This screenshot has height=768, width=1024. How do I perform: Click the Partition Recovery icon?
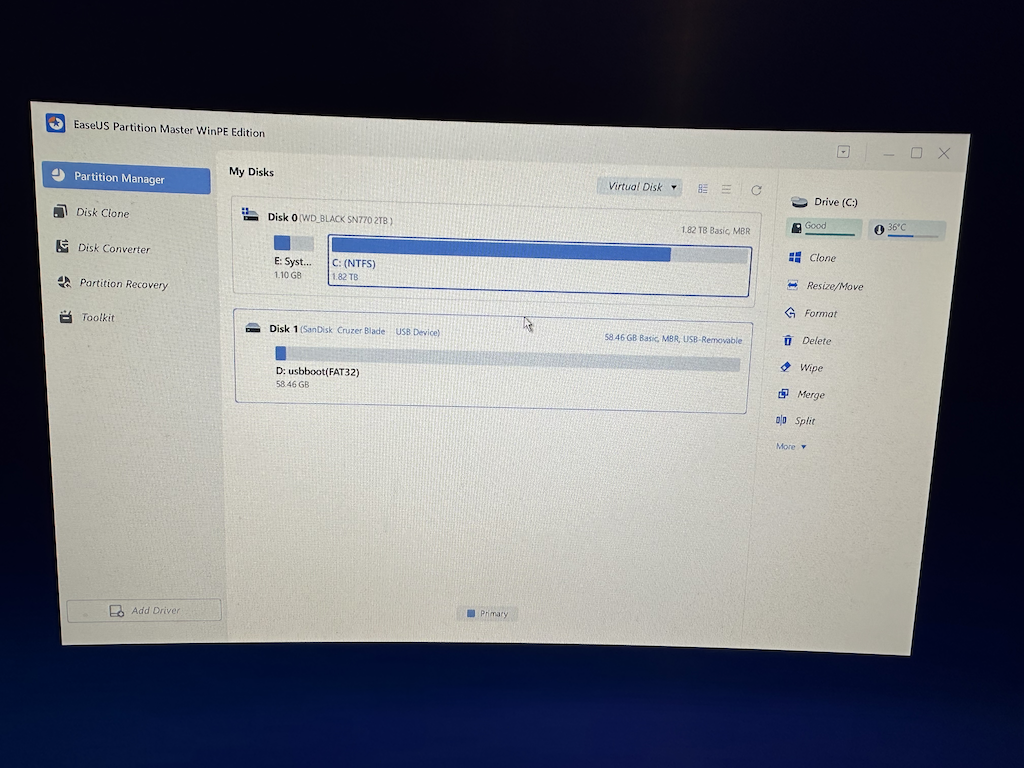[x=64, y=282]
